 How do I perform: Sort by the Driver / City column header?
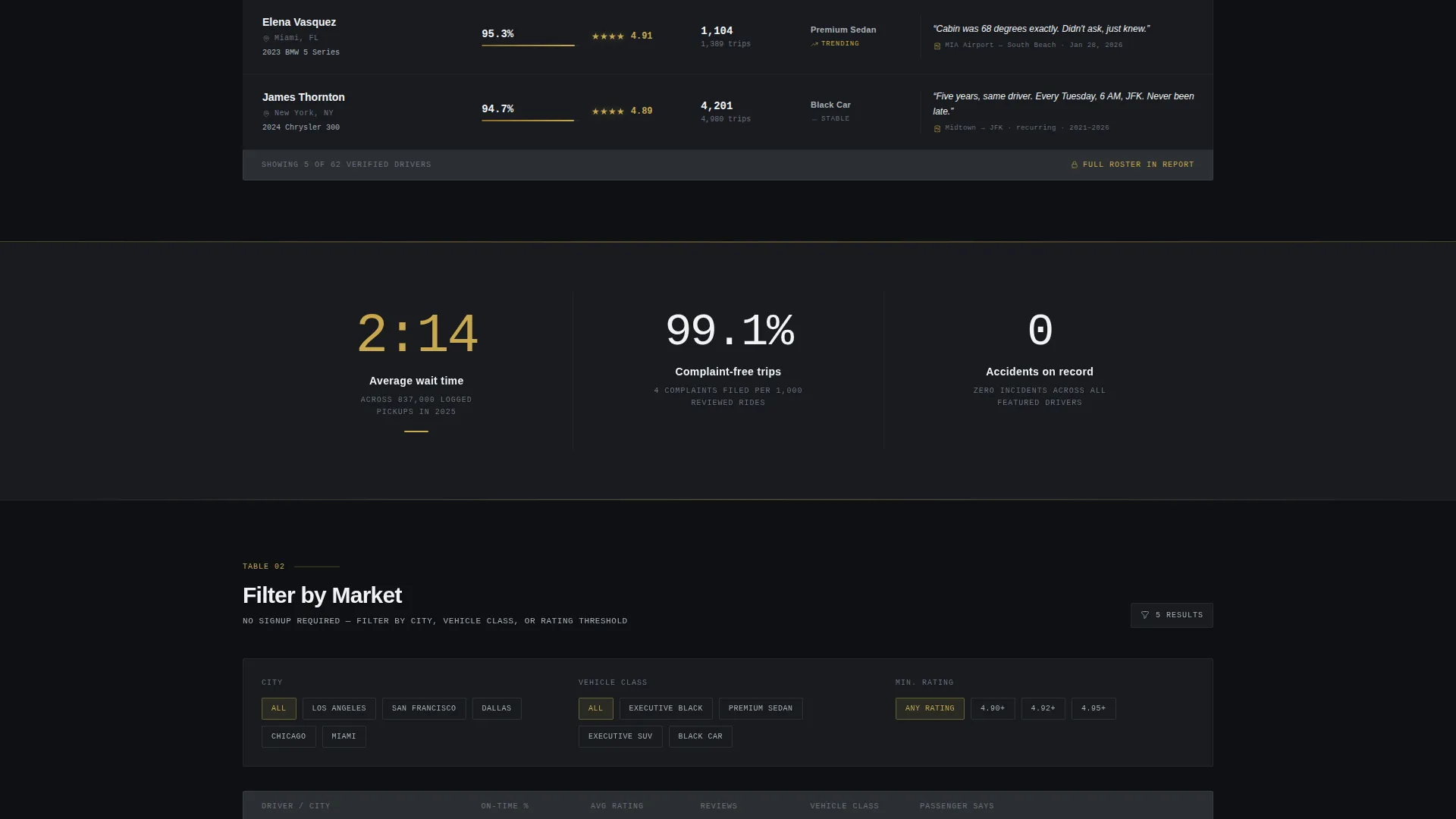pyautogui.click(x=296, y=807)
